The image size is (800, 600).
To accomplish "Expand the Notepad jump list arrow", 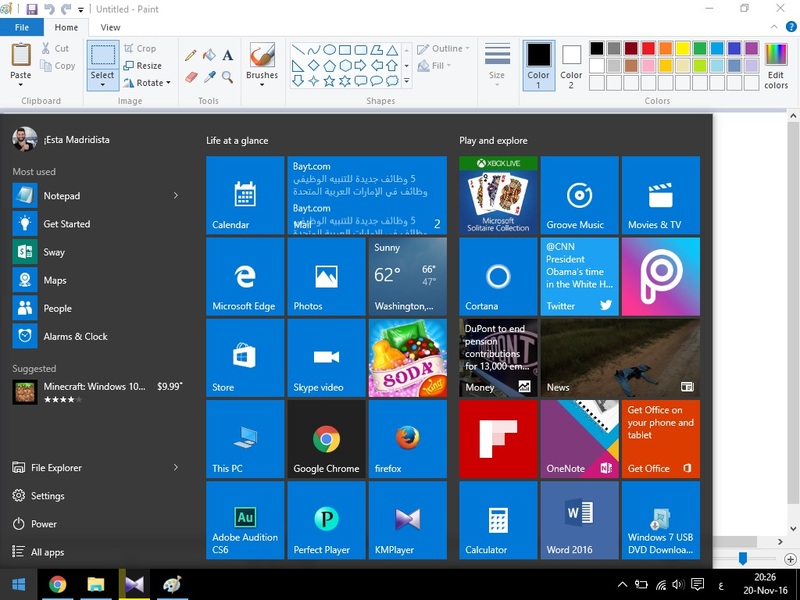I will (x=176, y=195).
